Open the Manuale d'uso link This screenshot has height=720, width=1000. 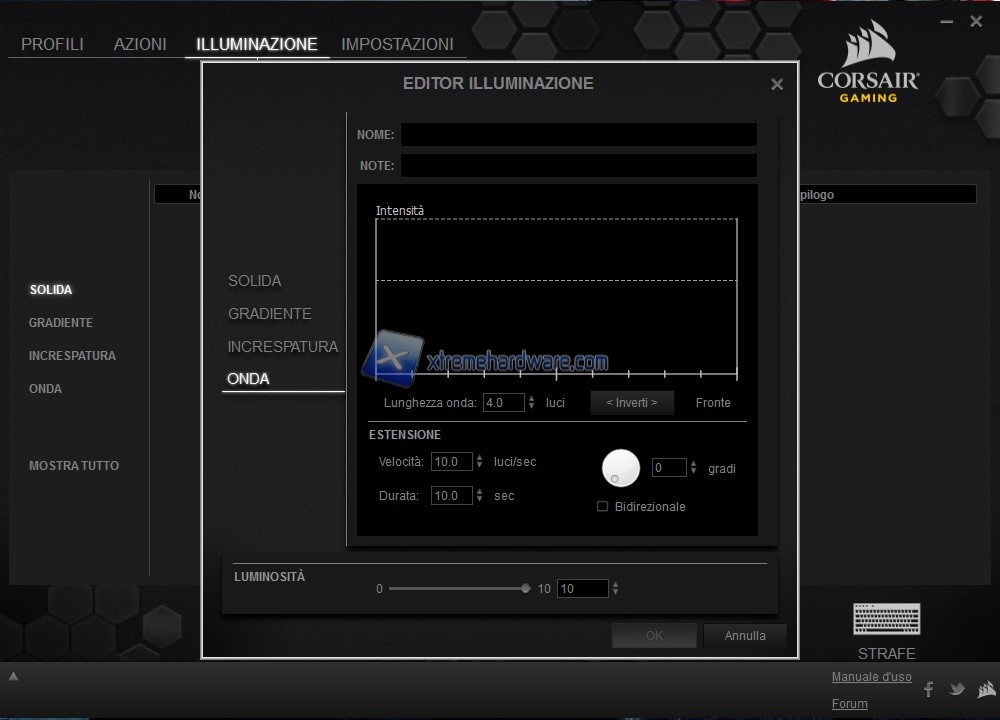click(x=871, y=677)
